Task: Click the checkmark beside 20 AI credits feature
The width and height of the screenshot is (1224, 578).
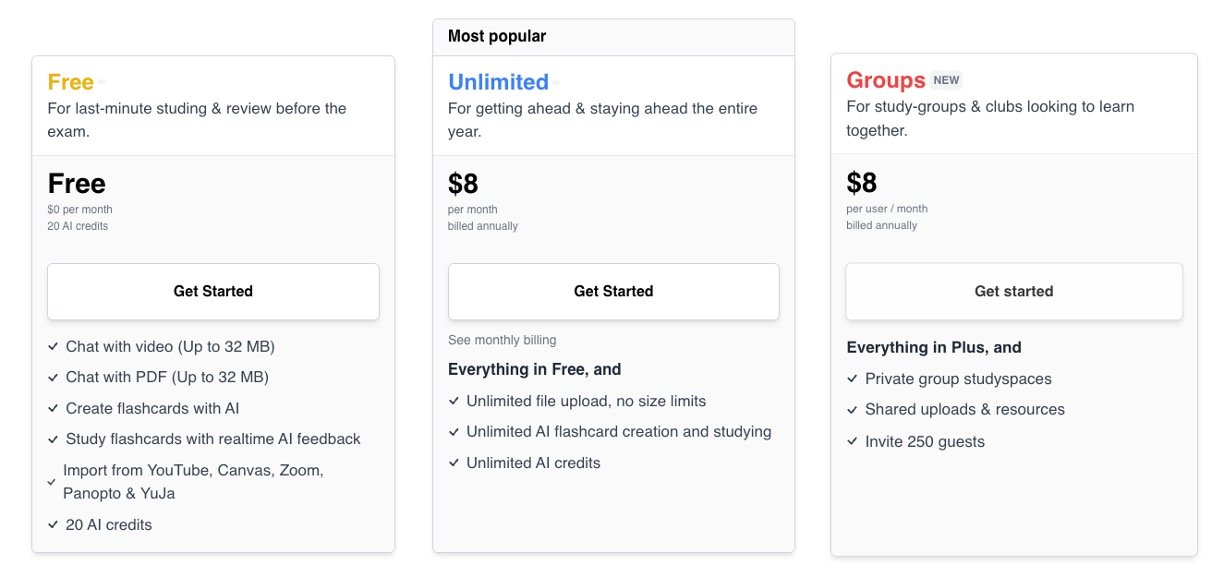Action: (x=53, y=525)
